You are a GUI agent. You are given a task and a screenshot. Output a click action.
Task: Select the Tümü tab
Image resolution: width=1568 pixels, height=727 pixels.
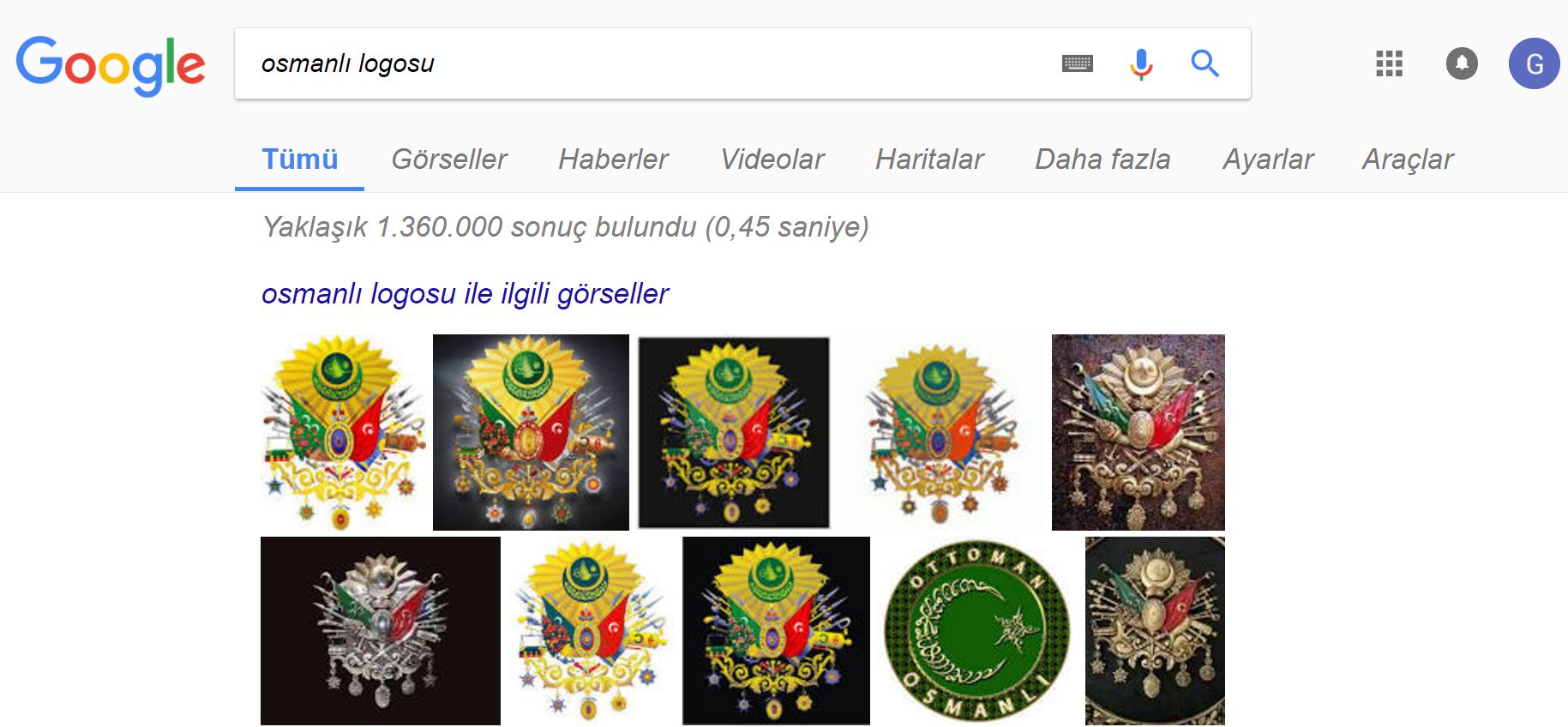(x=300, y=159)
